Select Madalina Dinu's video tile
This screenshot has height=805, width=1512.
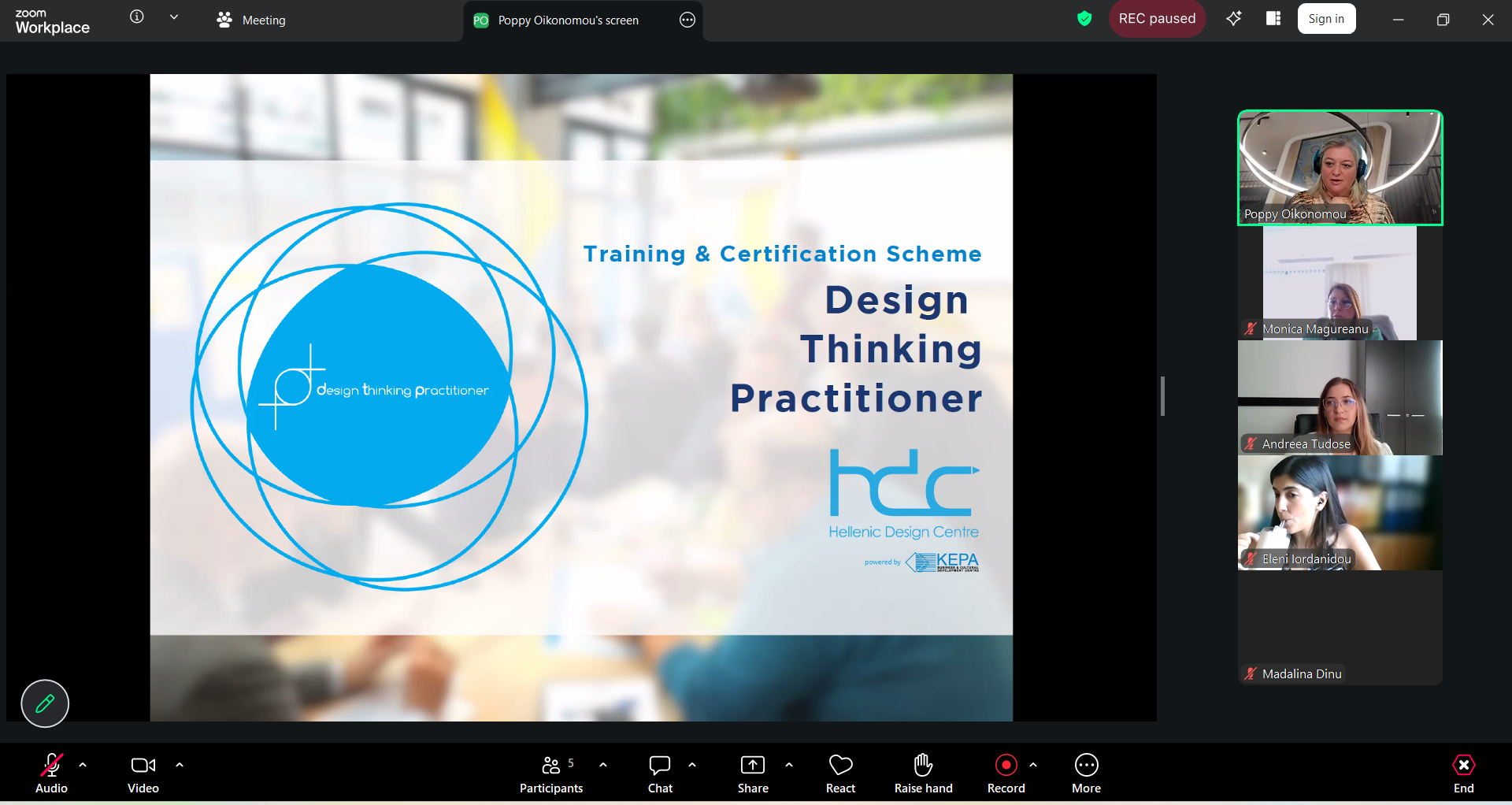1340,628
